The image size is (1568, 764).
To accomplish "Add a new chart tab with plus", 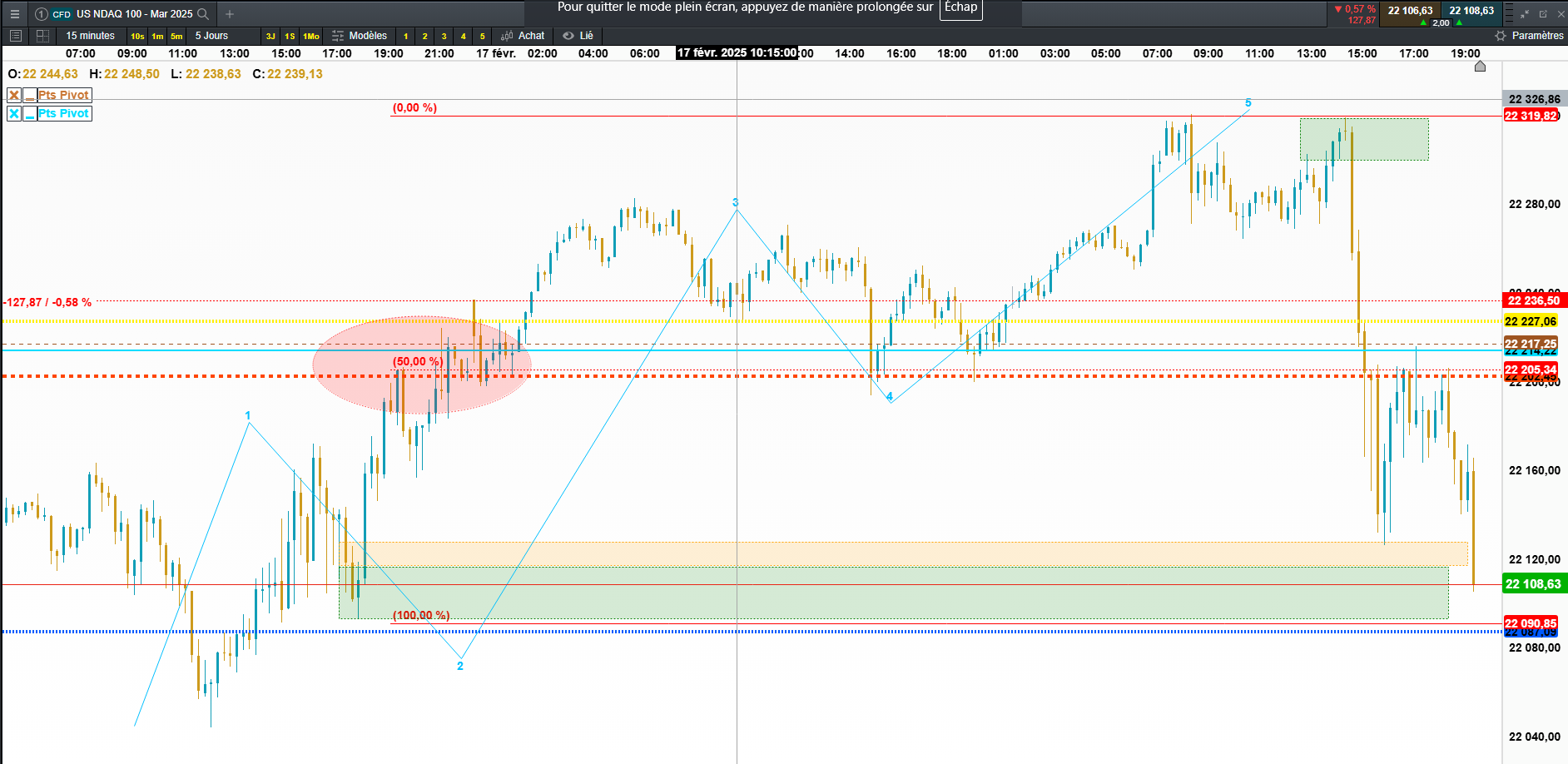I will tap(230, 14).
